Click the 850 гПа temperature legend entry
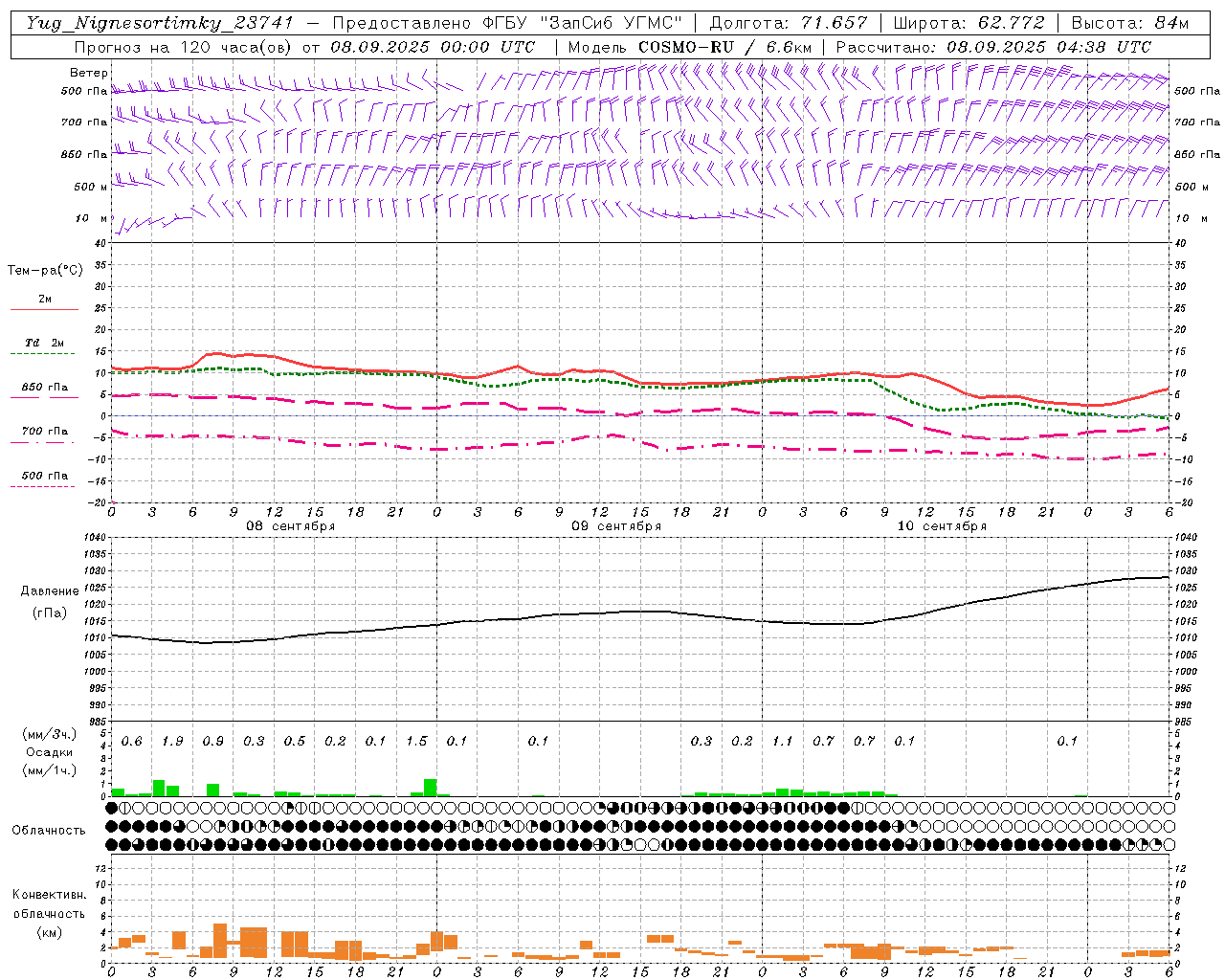 click(x=44, y=390)
